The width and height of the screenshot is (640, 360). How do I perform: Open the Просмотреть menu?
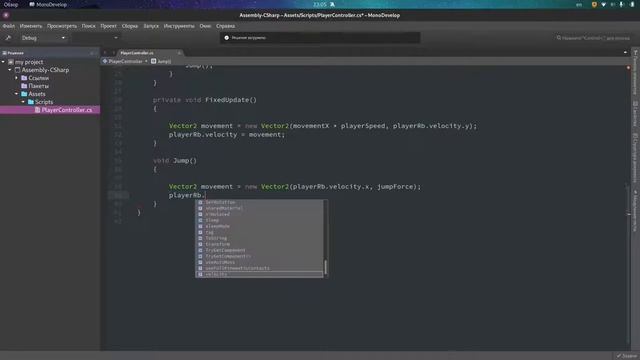click(x=62, y=26)
